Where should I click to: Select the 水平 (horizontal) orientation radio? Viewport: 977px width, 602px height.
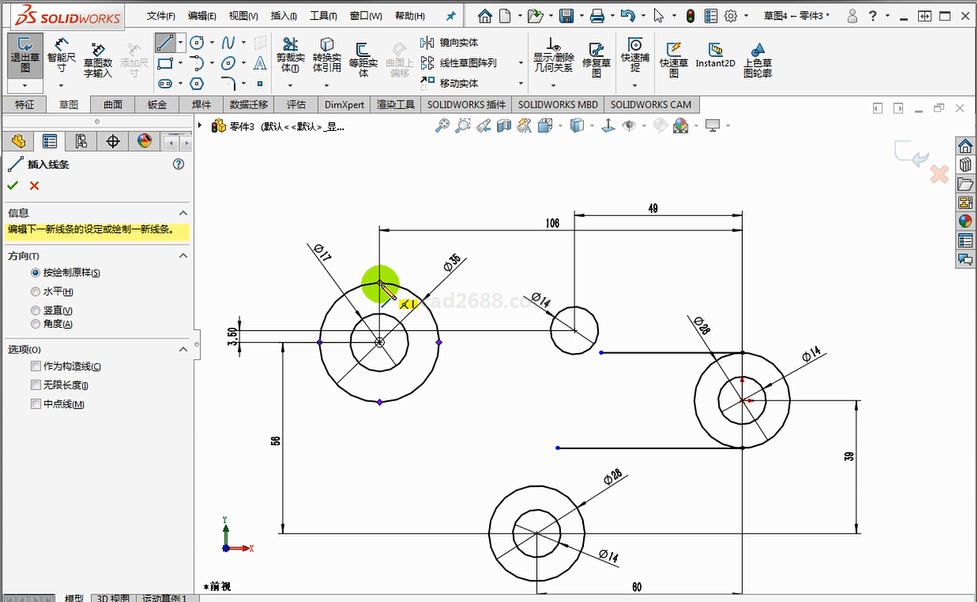[36, 292]
